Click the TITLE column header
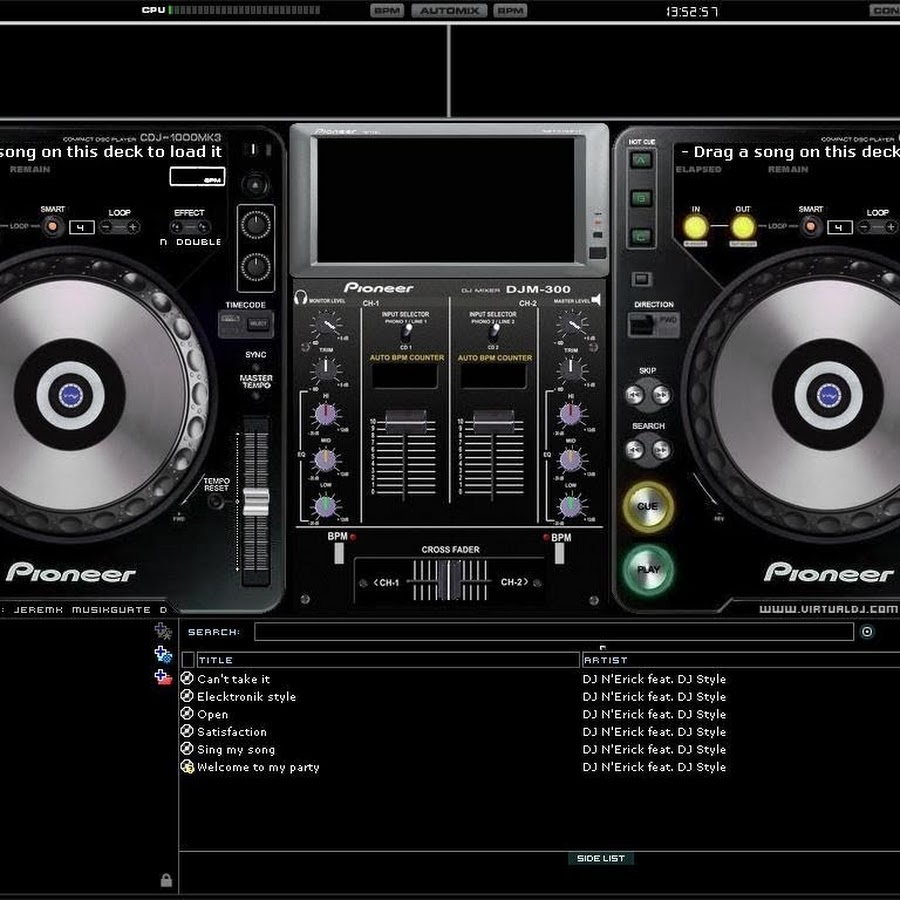 coord(387,660)
